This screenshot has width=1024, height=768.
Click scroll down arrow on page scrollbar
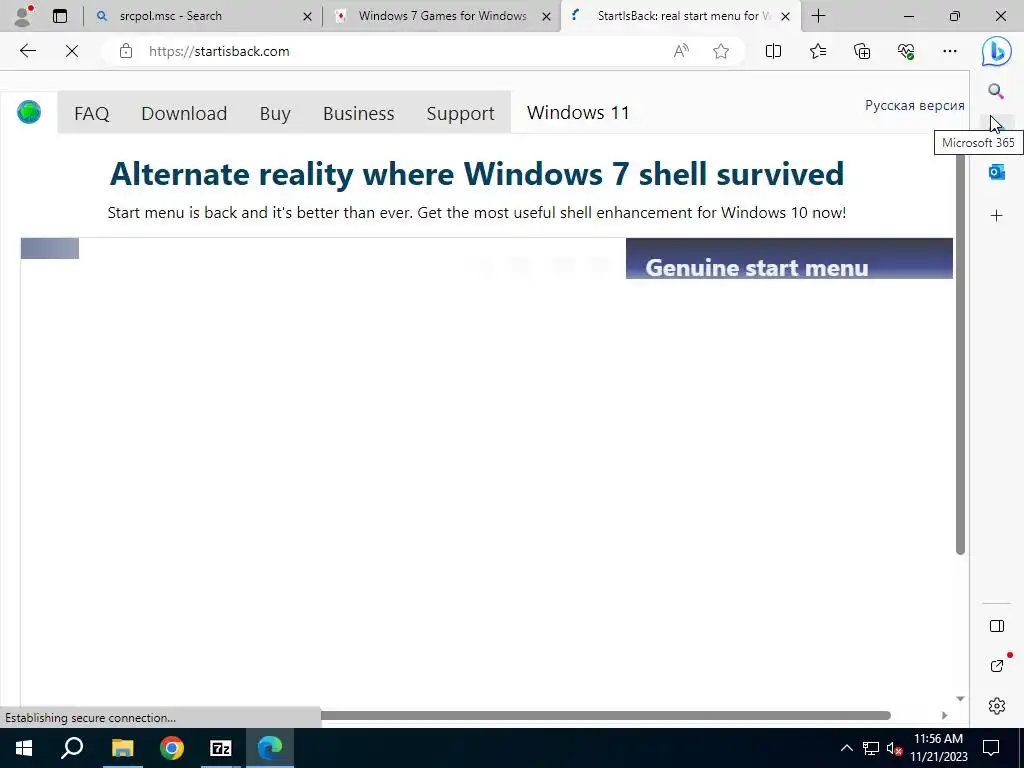pyautogui.click(x=960, y=699)
